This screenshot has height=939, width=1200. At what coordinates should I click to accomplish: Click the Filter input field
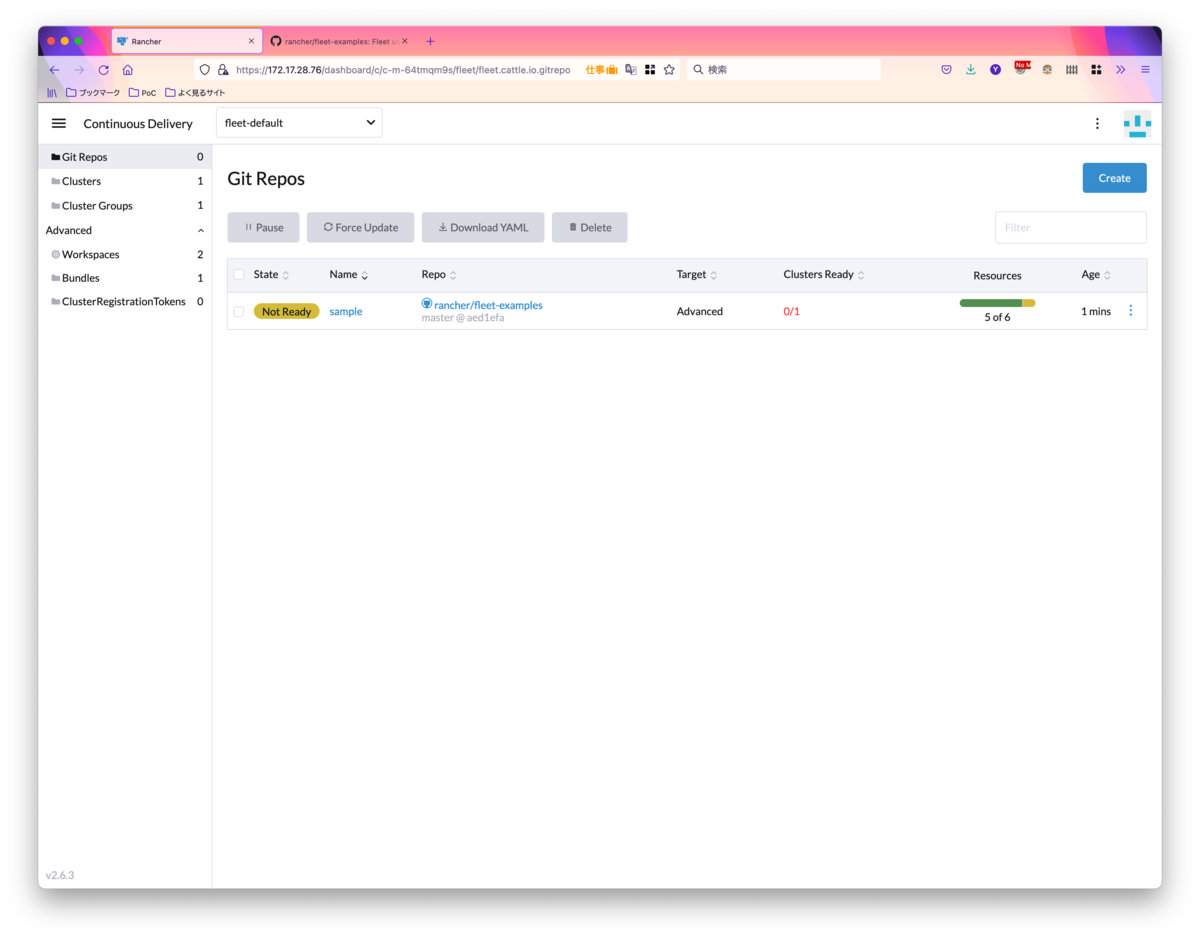(x=1070, y=227)
